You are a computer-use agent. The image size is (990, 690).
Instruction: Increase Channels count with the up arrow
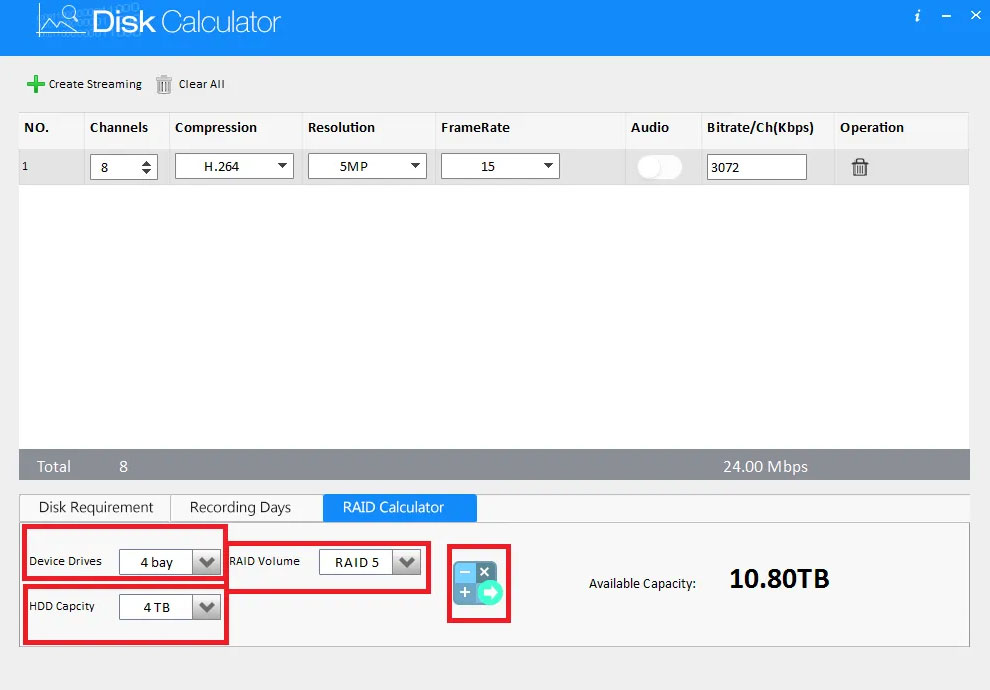(146, 163)
